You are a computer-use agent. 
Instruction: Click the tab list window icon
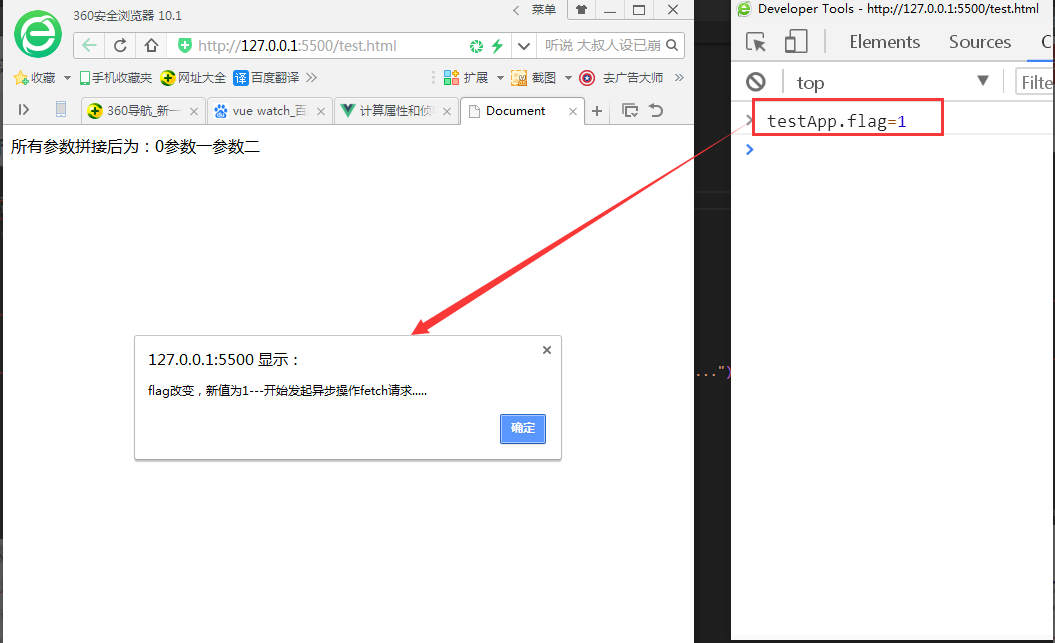click(630, 110)
